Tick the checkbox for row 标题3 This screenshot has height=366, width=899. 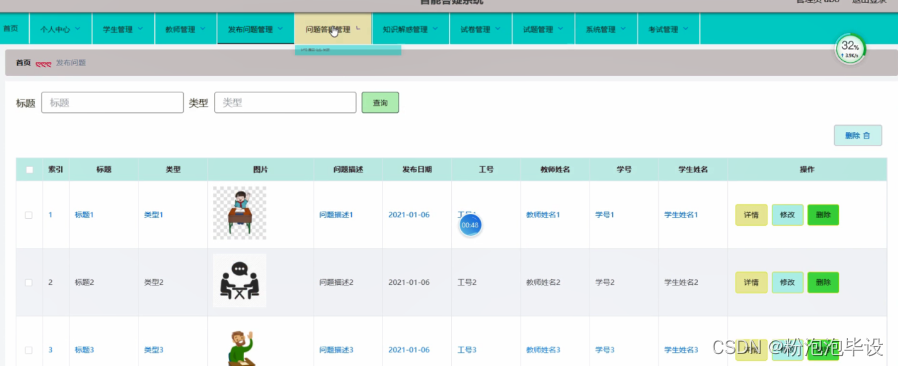(x=29, y=350)
